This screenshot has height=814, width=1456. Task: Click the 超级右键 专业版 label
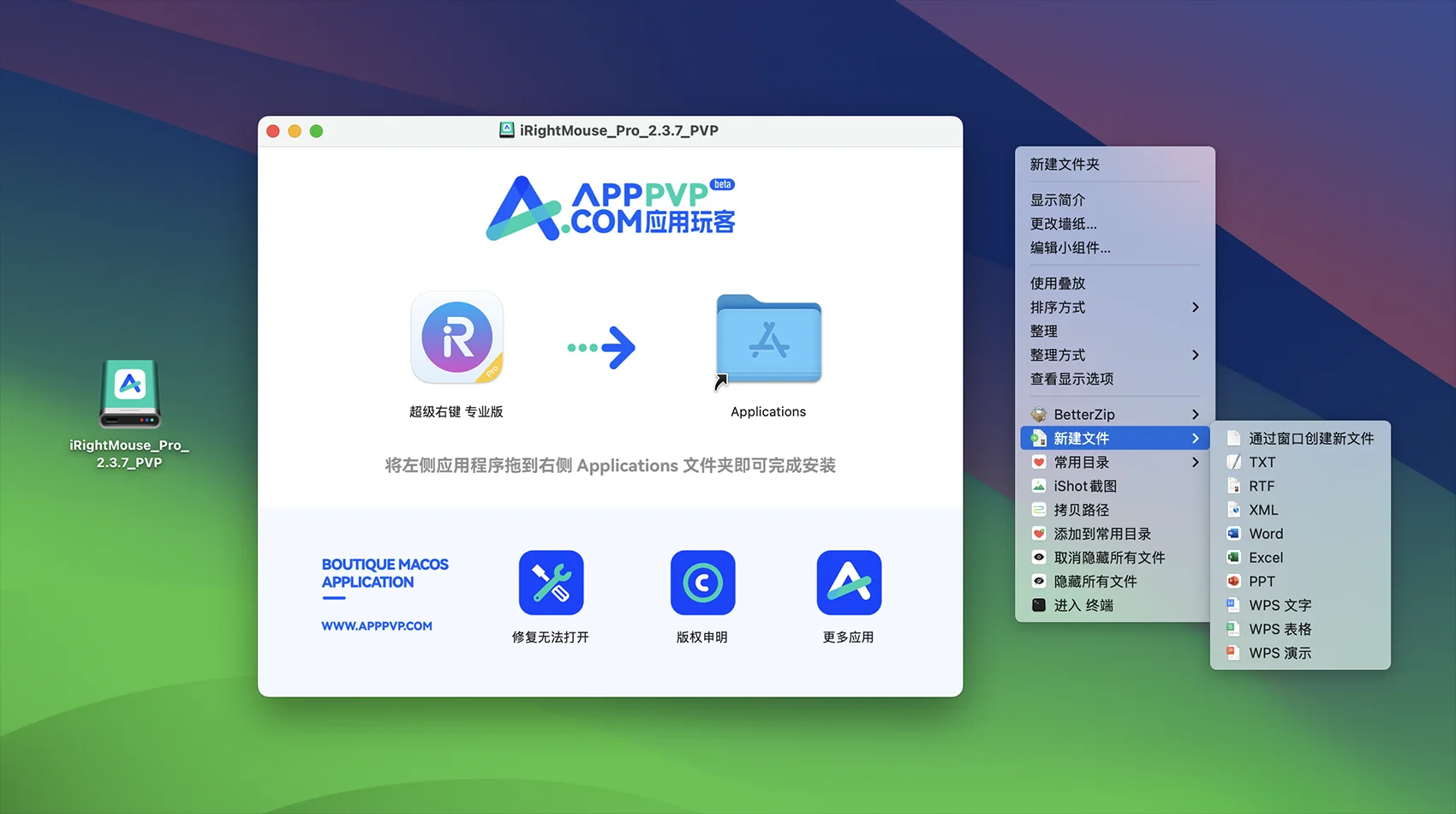pyautogui.click(x=456, y=412)
